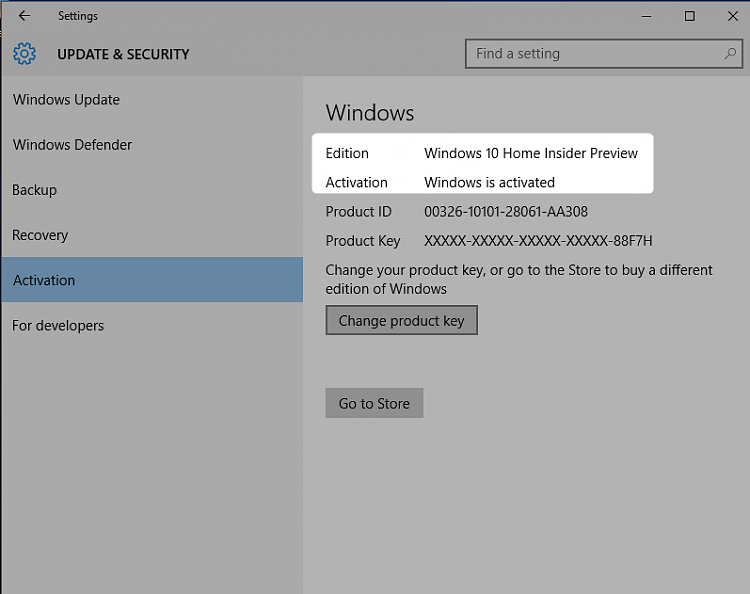Minimize the Settings window
750x594 pixels.
point(646,16)
